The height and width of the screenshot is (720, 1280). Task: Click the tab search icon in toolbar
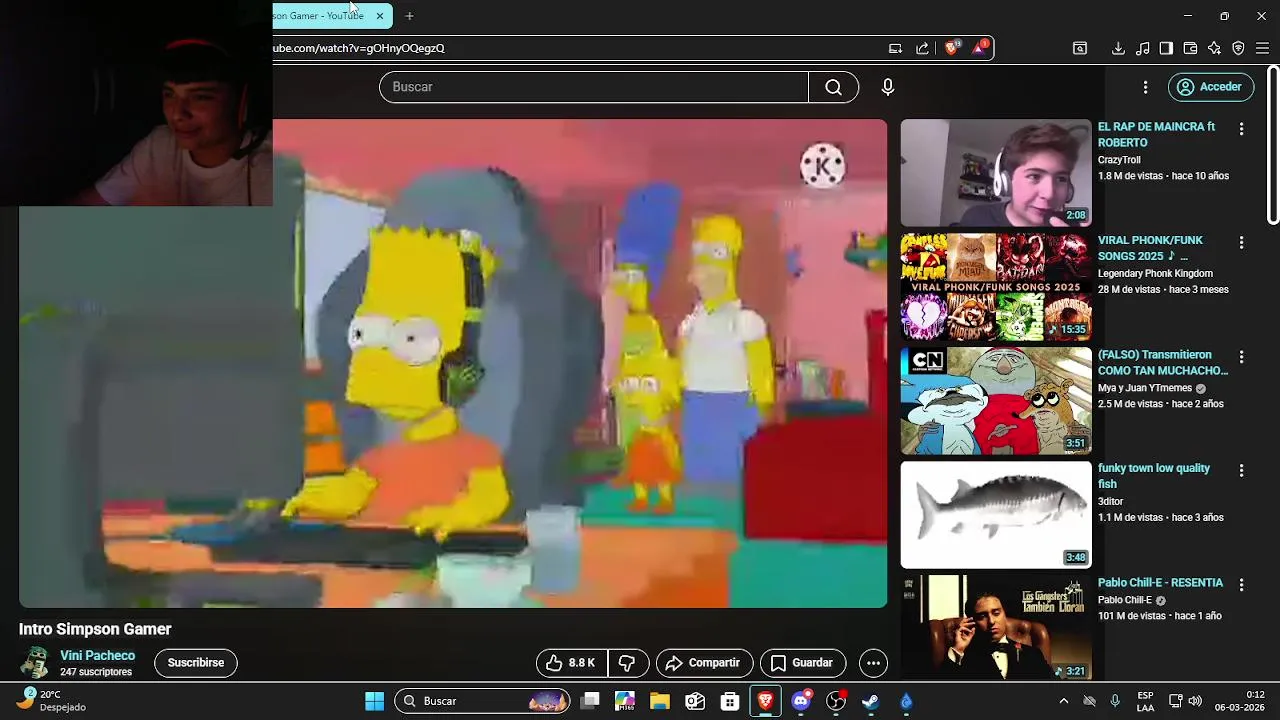pyautogui.click(x=1080, y=48)
